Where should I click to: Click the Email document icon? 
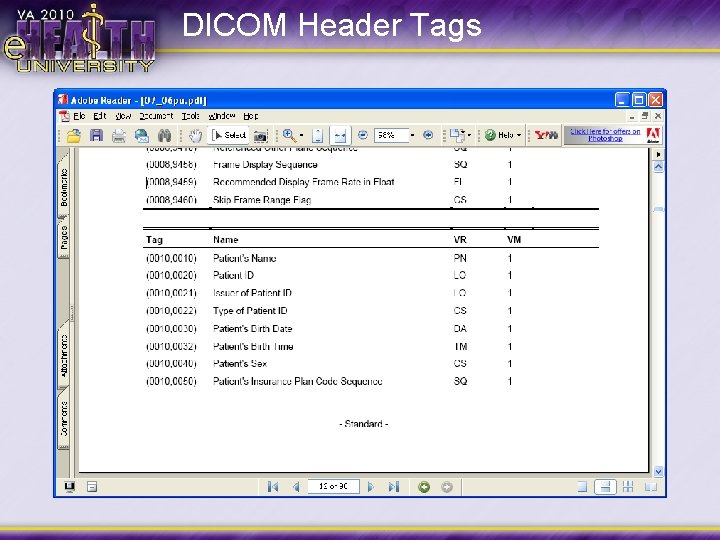tap(141, 136)
